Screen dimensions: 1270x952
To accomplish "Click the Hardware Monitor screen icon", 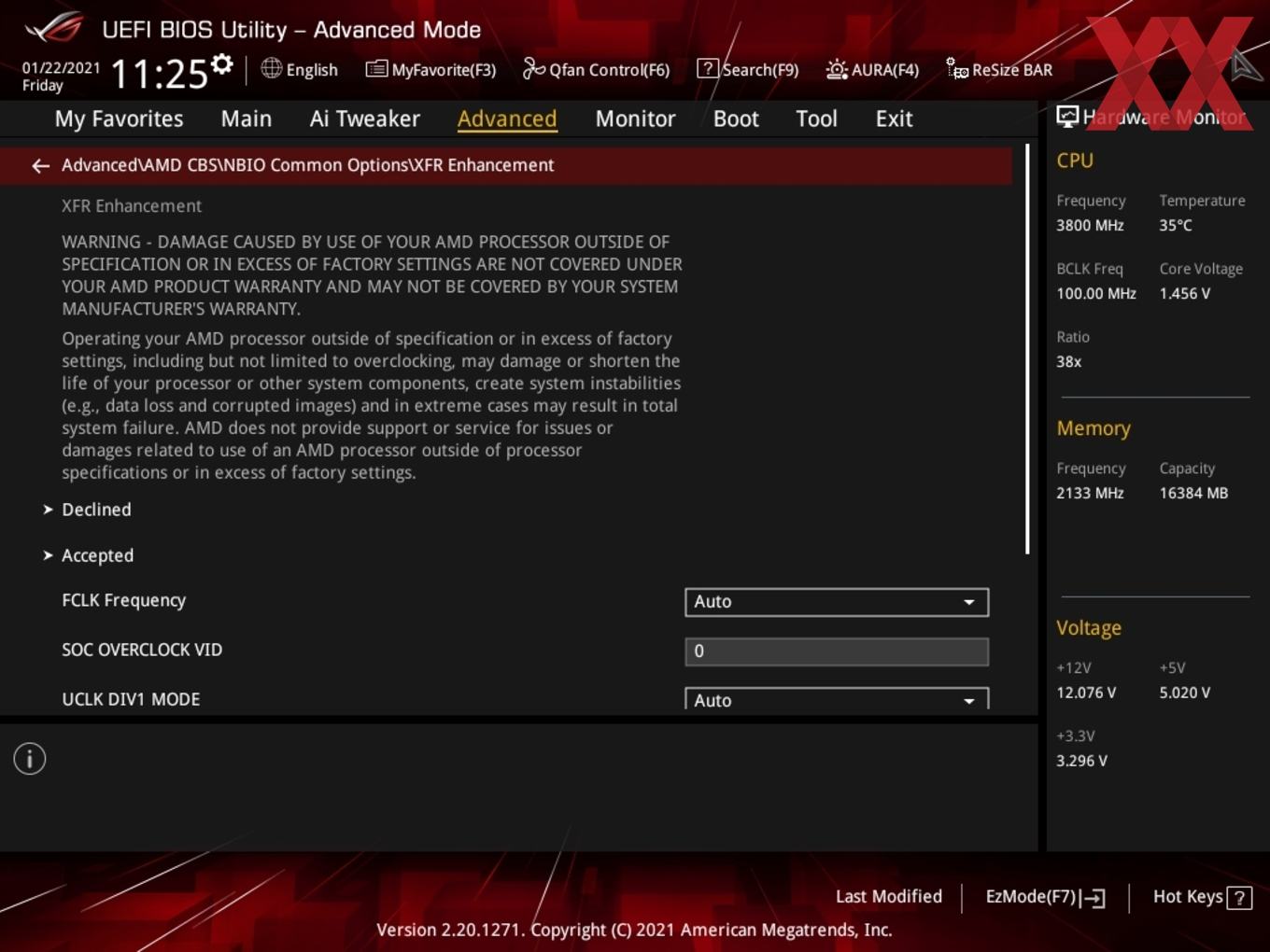I will coord(1067,116).
